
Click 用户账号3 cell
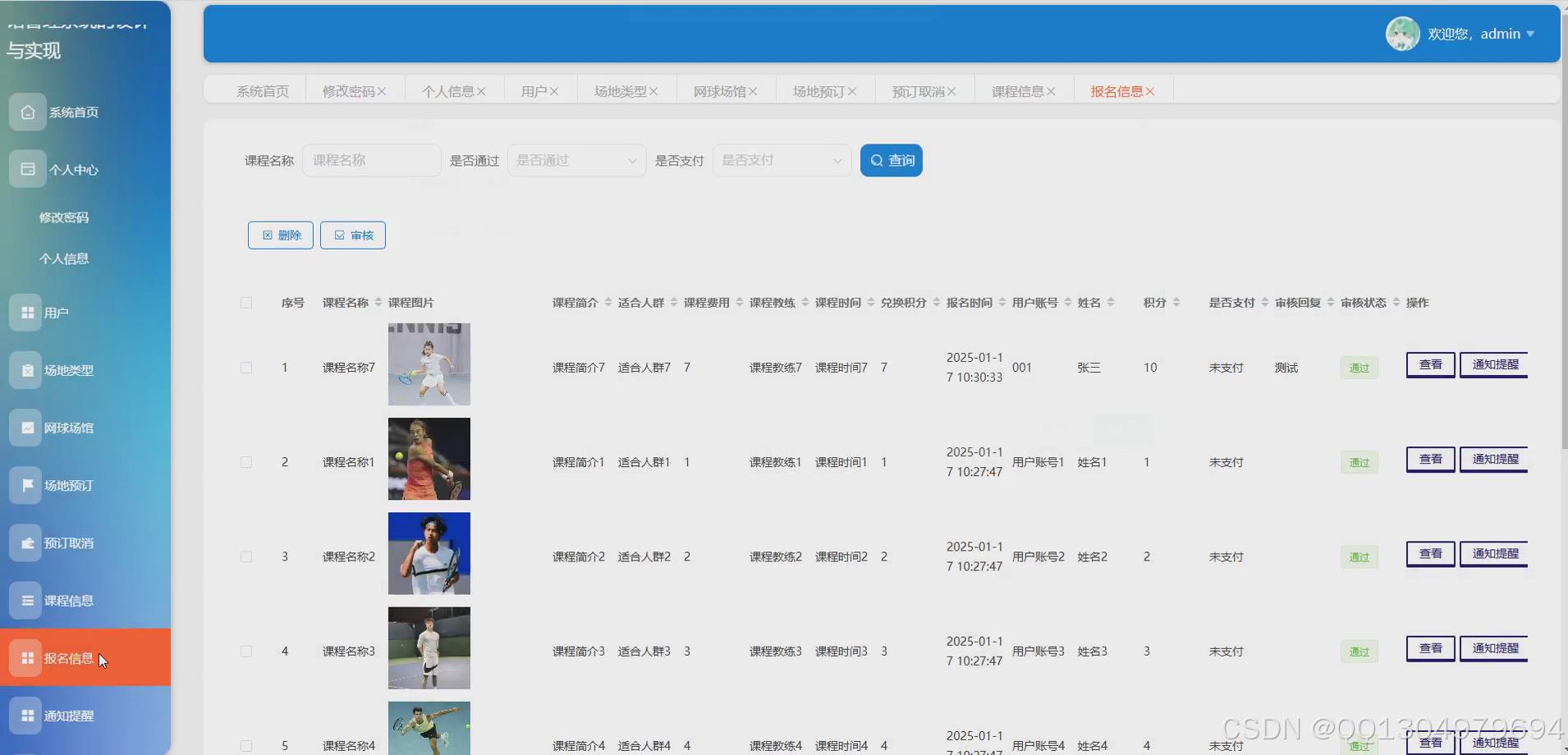click(1038, 652)
